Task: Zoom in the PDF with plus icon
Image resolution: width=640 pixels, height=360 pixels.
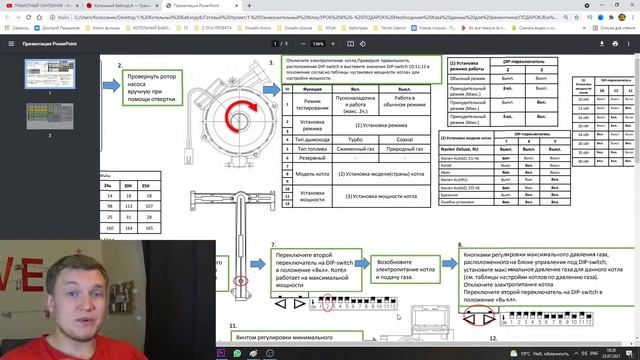Action: 333,44
